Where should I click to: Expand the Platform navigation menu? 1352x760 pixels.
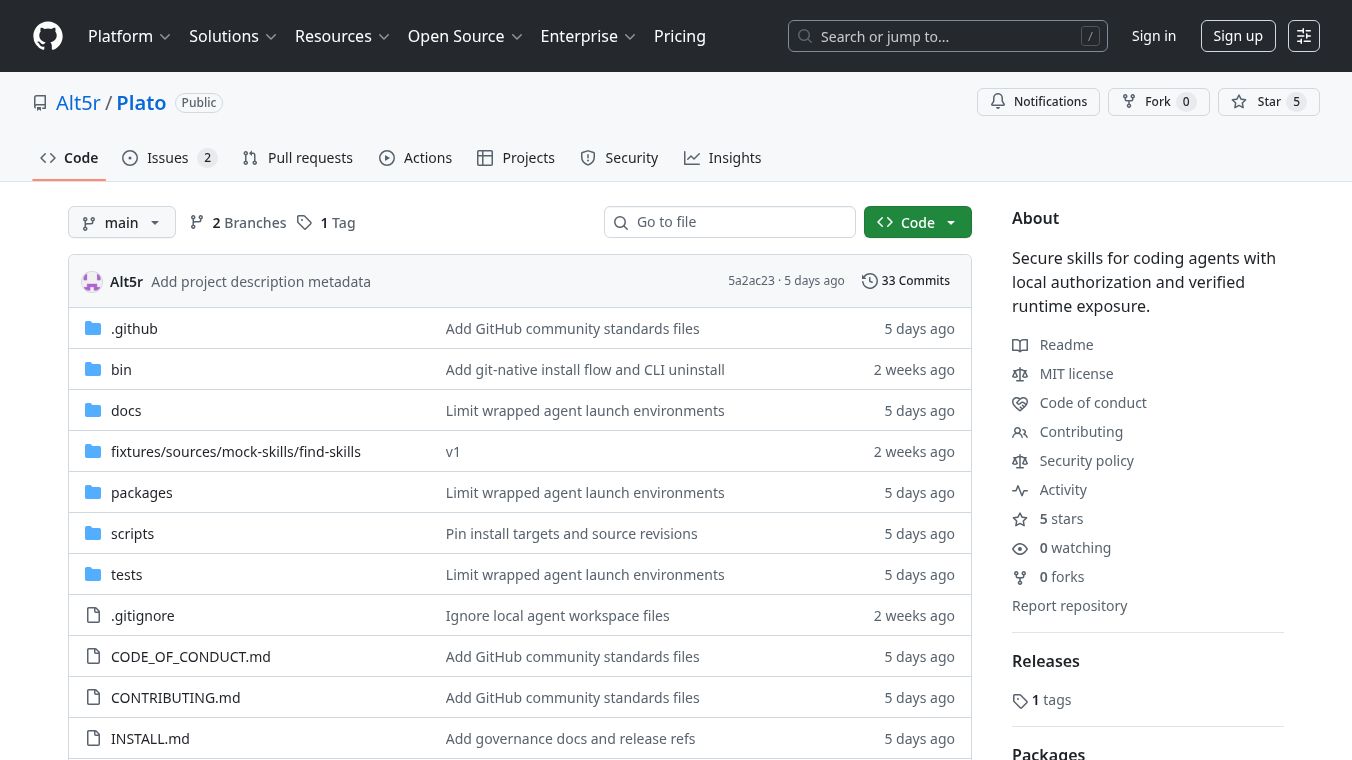click(x=129, y=36)
